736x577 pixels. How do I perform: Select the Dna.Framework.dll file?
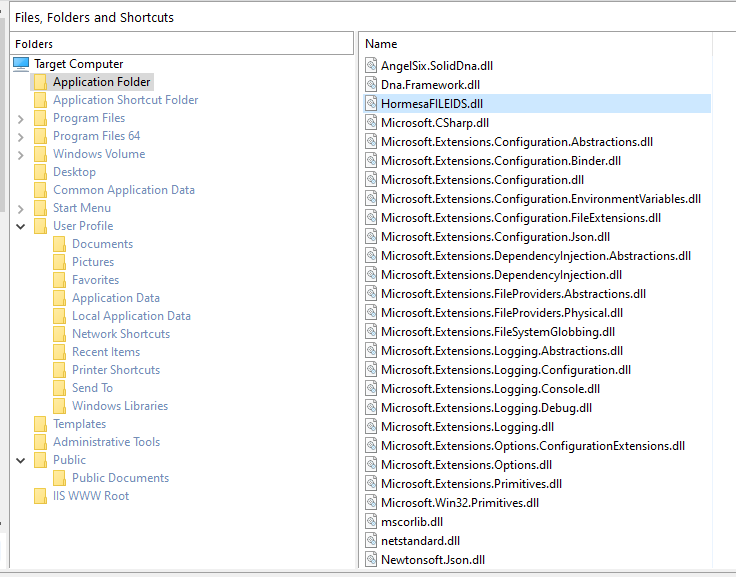click(x=430, y=85)
